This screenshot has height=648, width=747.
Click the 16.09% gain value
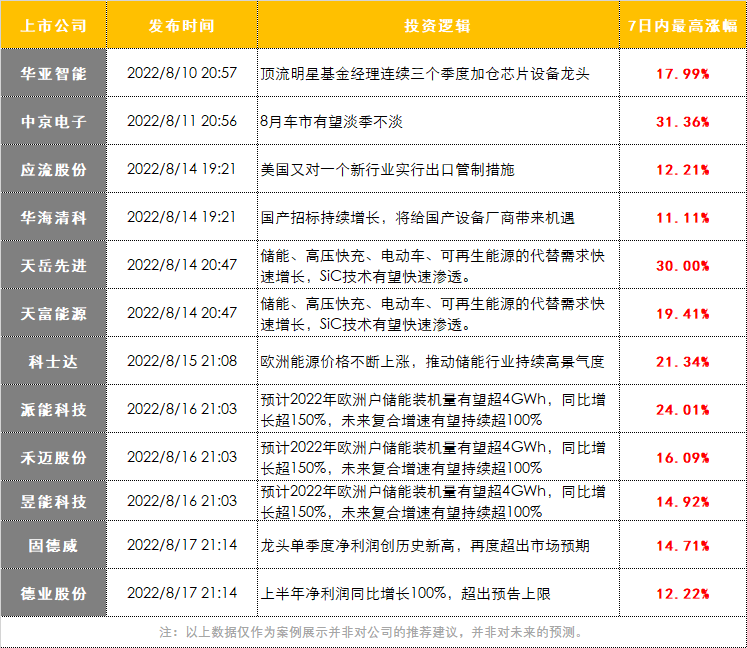pyautogui.click(x=683, y=458)
